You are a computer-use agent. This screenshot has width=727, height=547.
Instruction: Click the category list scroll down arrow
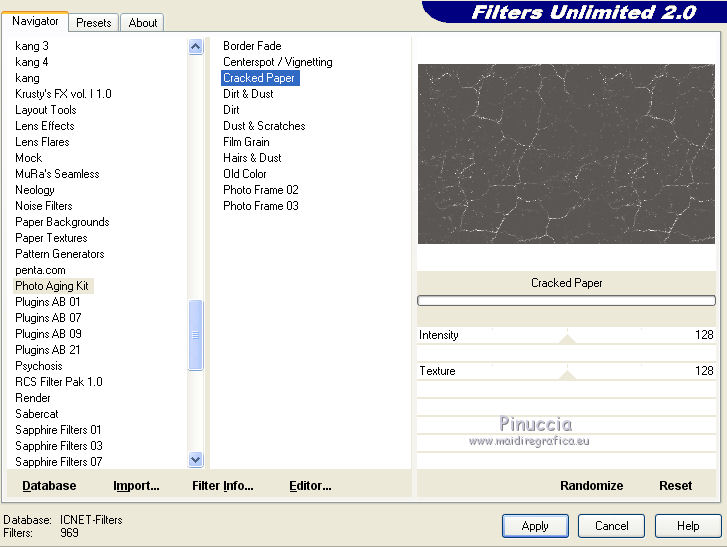point(196,459)
